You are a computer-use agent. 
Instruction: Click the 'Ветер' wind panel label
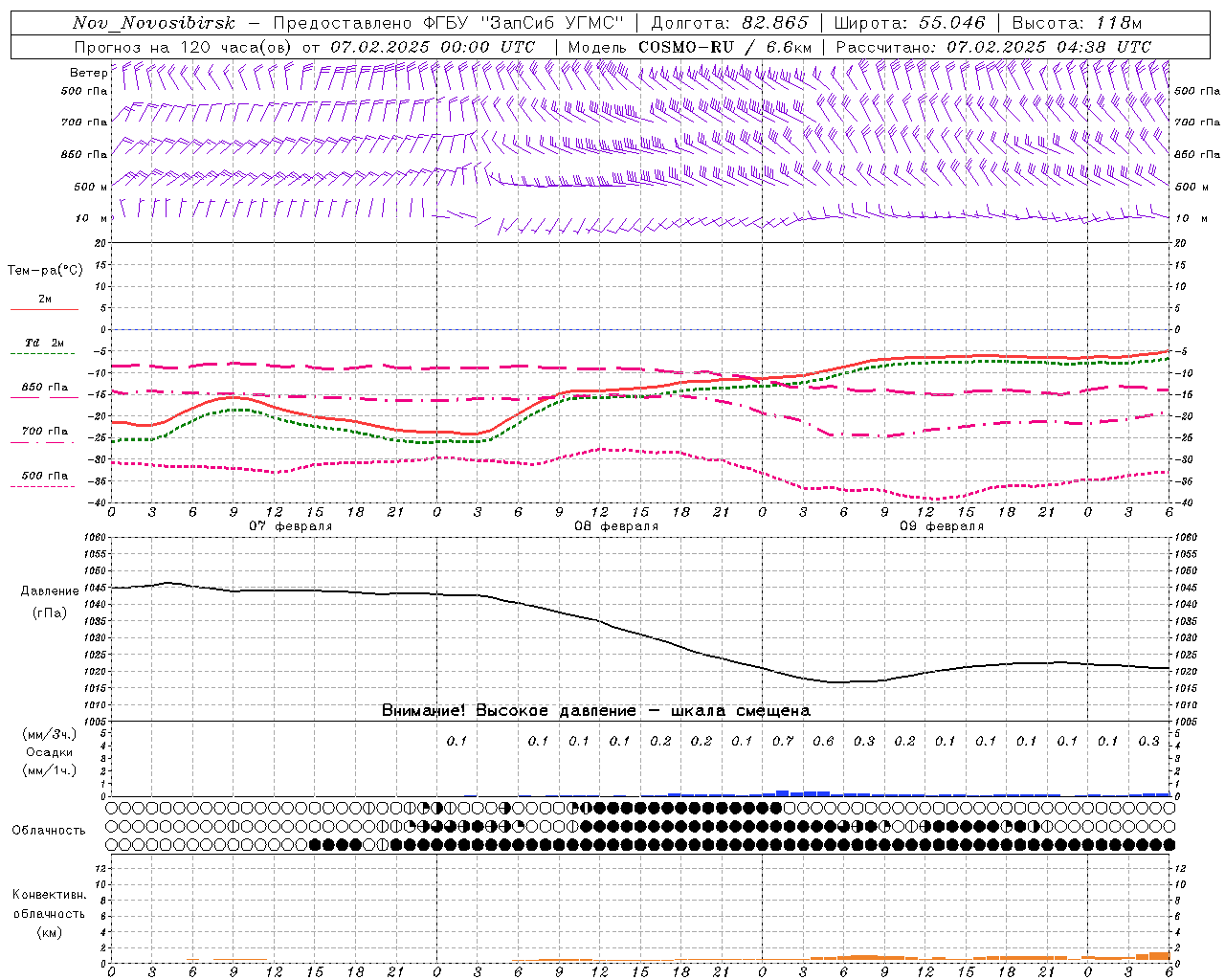point(88,73)
